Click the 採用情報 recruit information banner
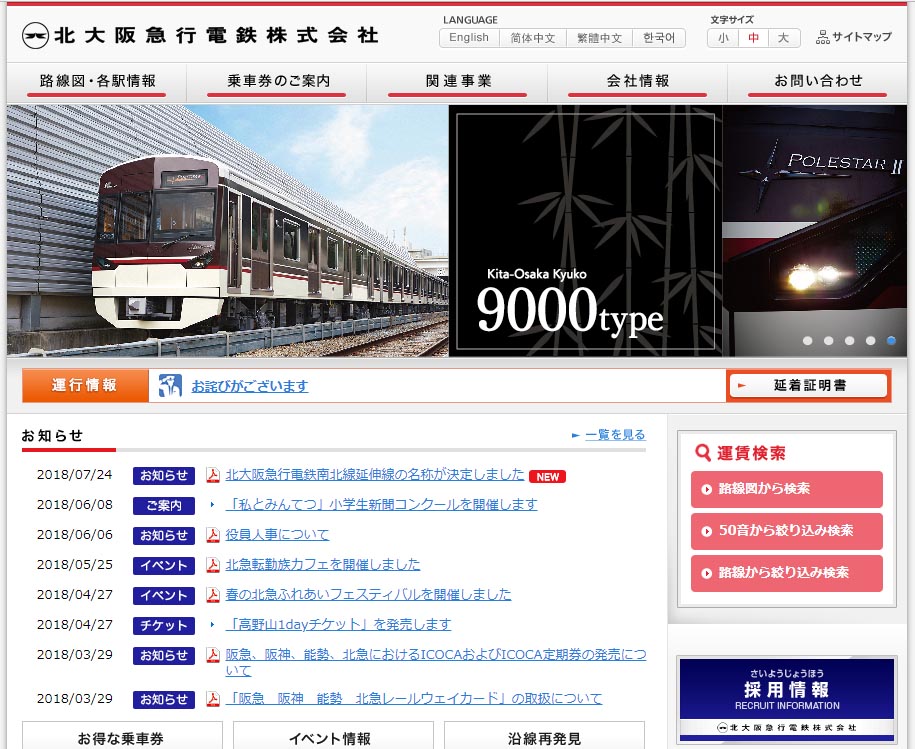Screen dimensions: 915x749 (787, 698)
